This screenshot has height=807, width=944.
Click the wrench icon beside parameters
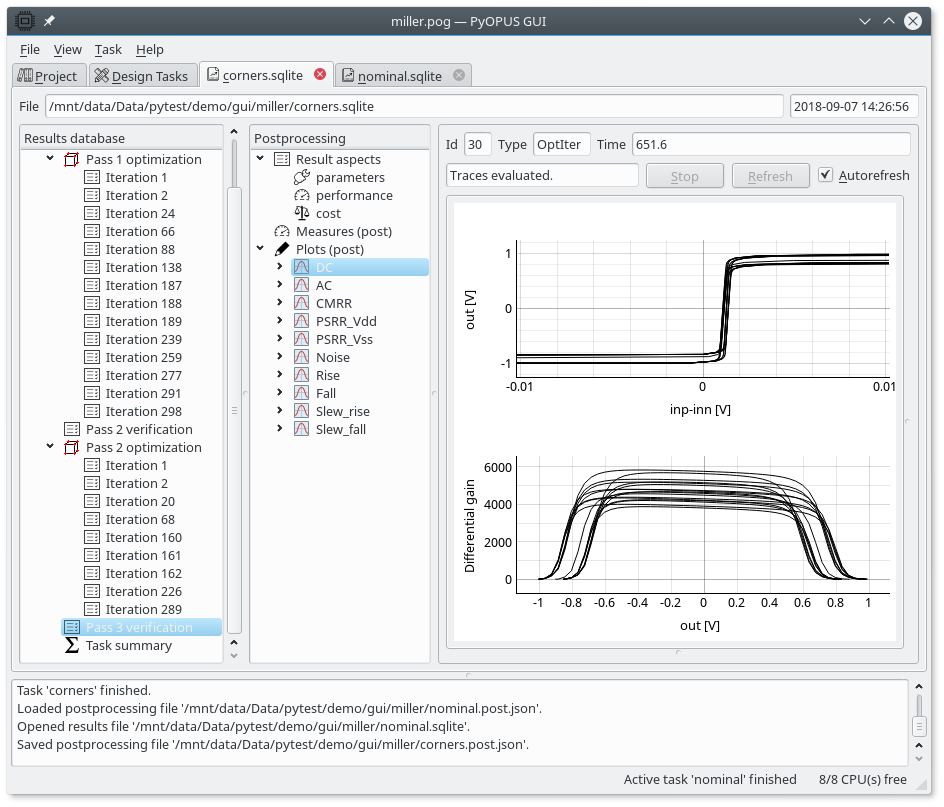pos(302,177)
